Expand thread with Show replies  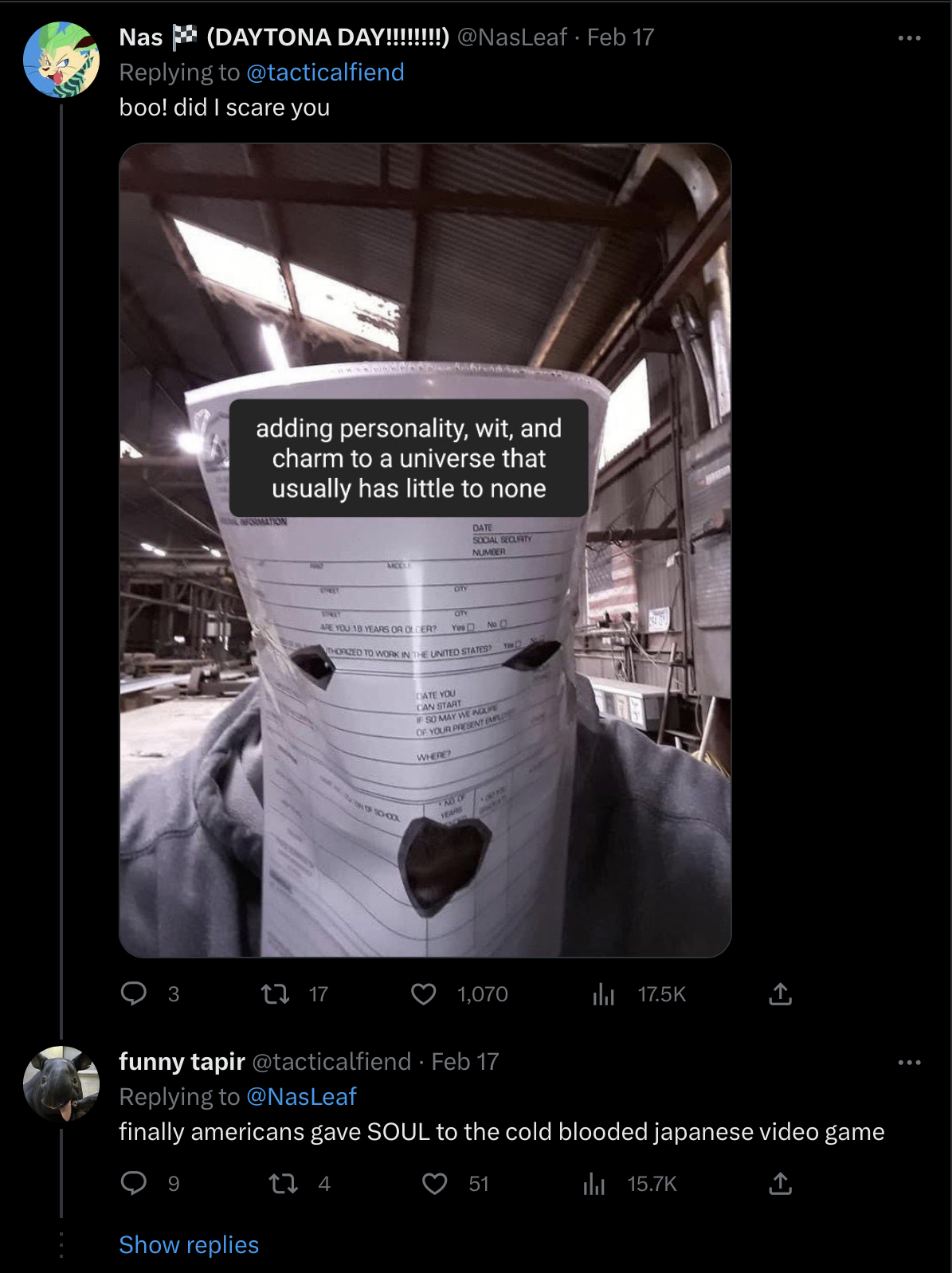(x=189, y=1244)
